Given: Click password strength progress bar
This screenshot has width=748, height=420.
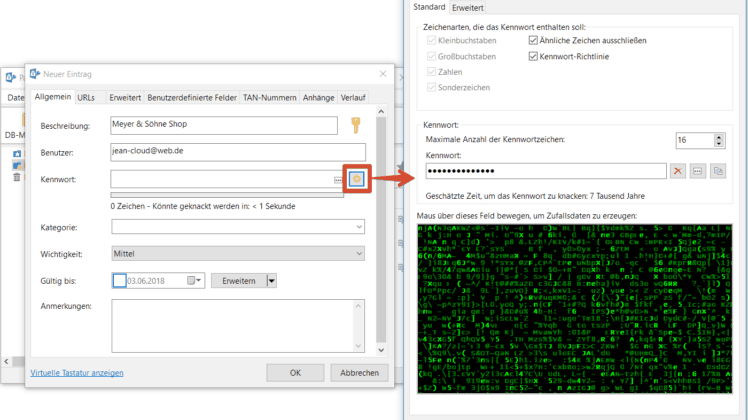Looking at the screenshot, I should pos(227,195).
